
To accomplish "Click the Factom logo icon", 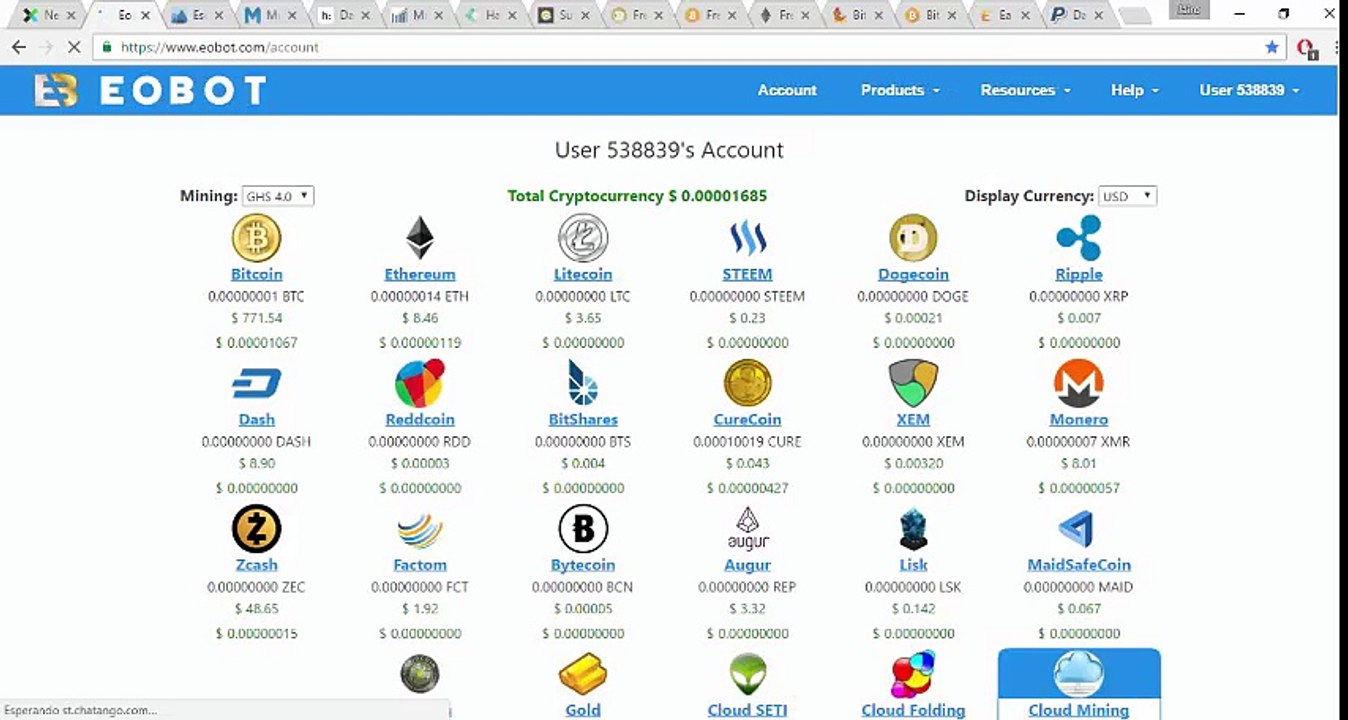I will tap(420, 529).
